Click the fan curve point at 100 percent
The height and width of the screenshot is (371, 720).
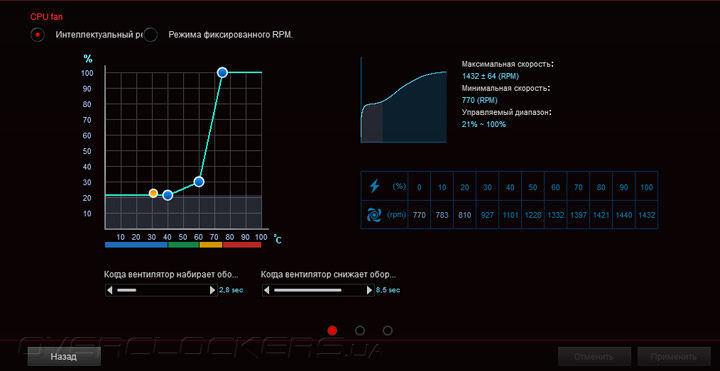click(222, 73)
